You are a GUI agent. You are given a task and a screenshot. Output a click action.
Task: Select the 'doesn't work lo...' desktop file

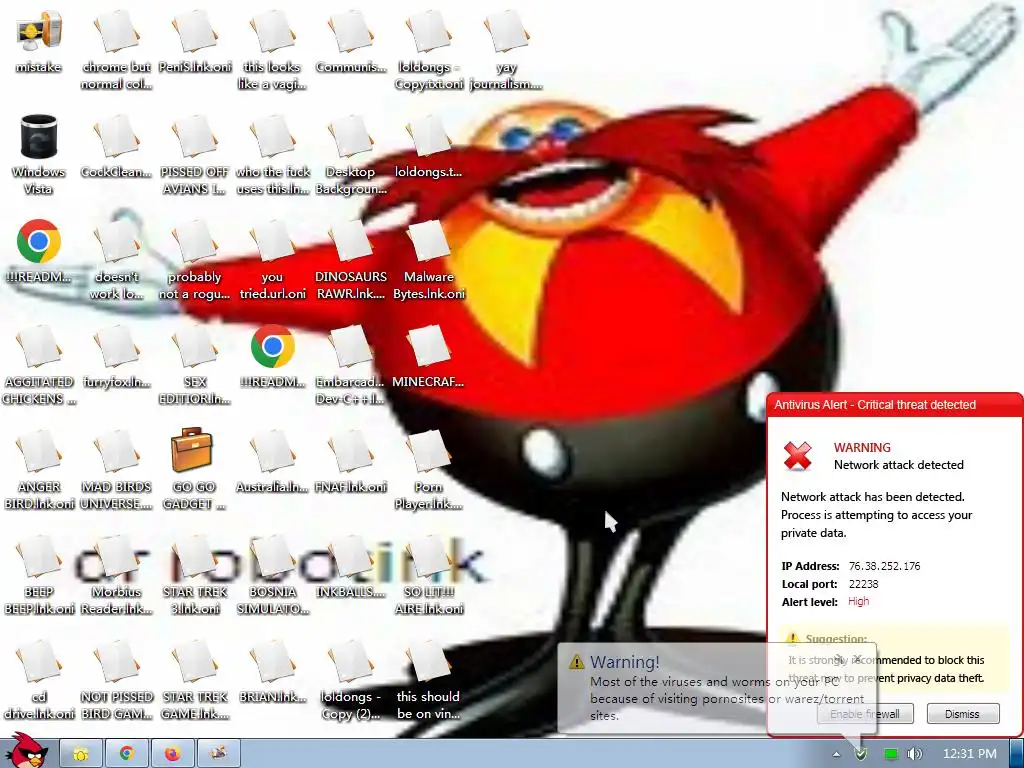pyautogui.click(x=117, y=260)
